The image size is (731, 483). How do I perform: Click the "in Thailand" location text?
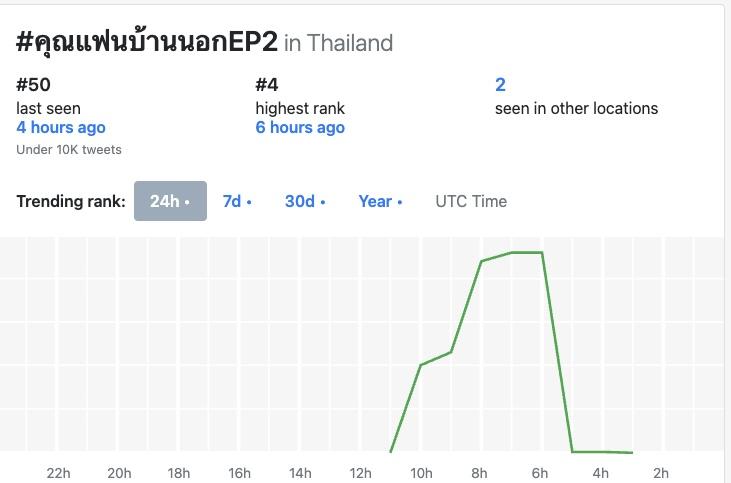[x=338, y=43]
